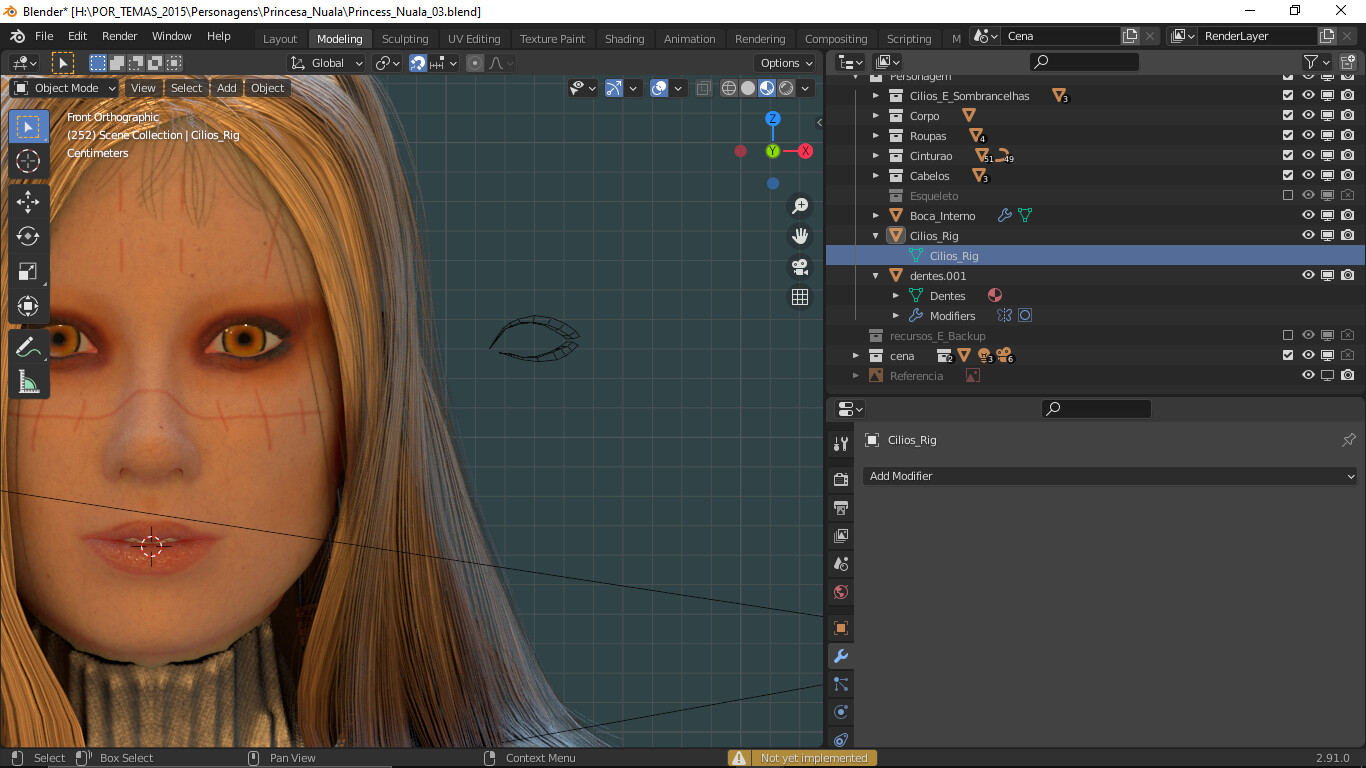Open the World properties globe tab
This screenshot has width=1366, height=768.
(x=841, y=592)
